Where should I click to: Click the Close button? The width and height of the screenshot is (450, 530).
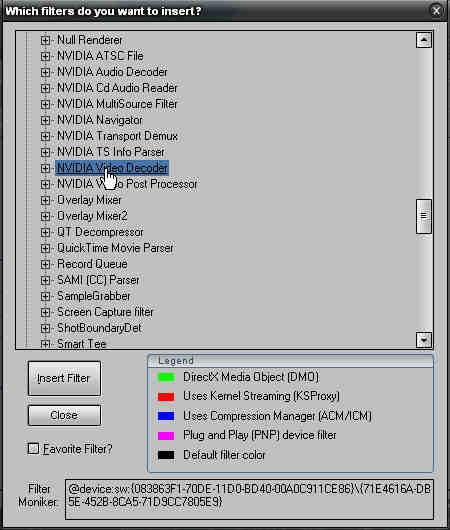64,415
